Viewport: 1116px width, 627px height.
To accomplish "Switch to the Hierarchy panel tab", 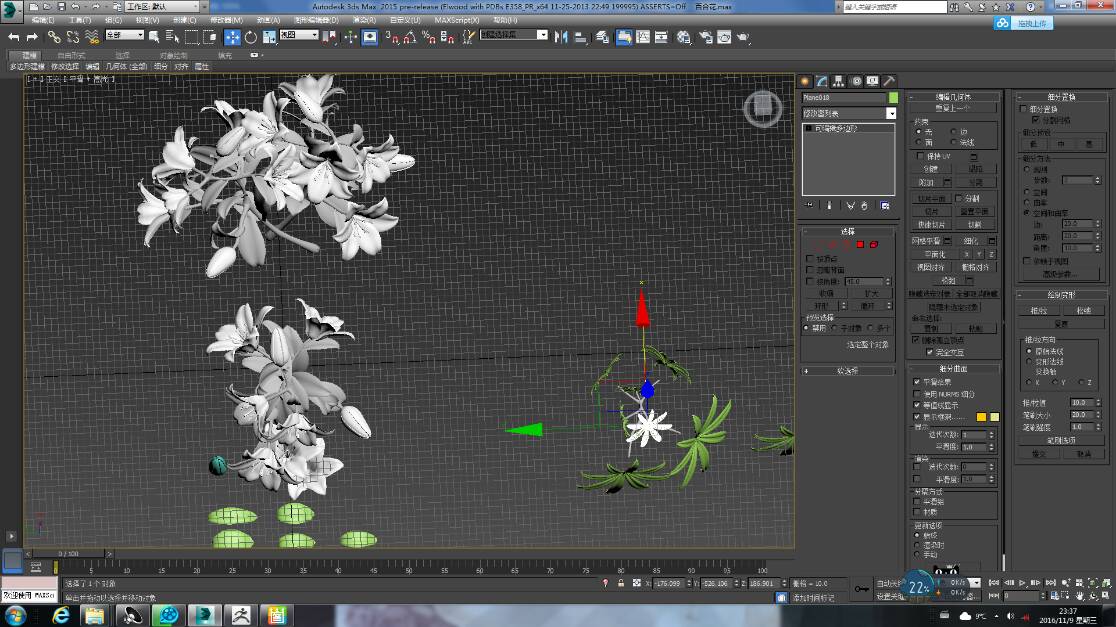I will (838, 81).
